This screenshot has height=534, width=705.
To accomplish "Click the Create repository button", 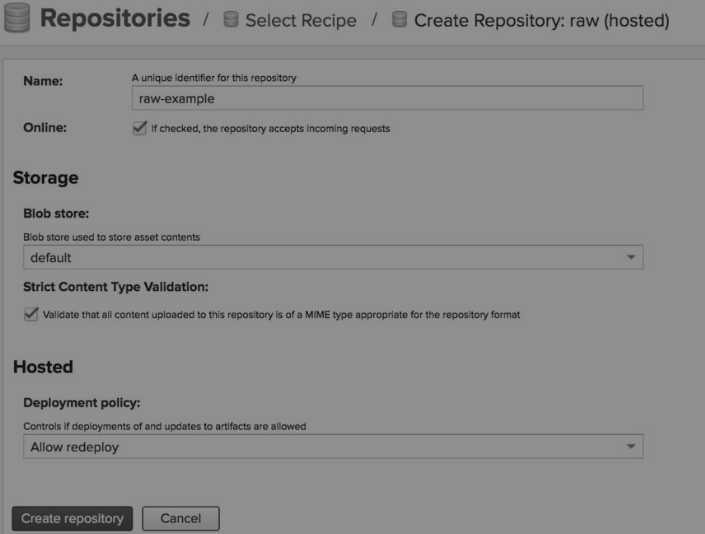I will pos(72,518).
